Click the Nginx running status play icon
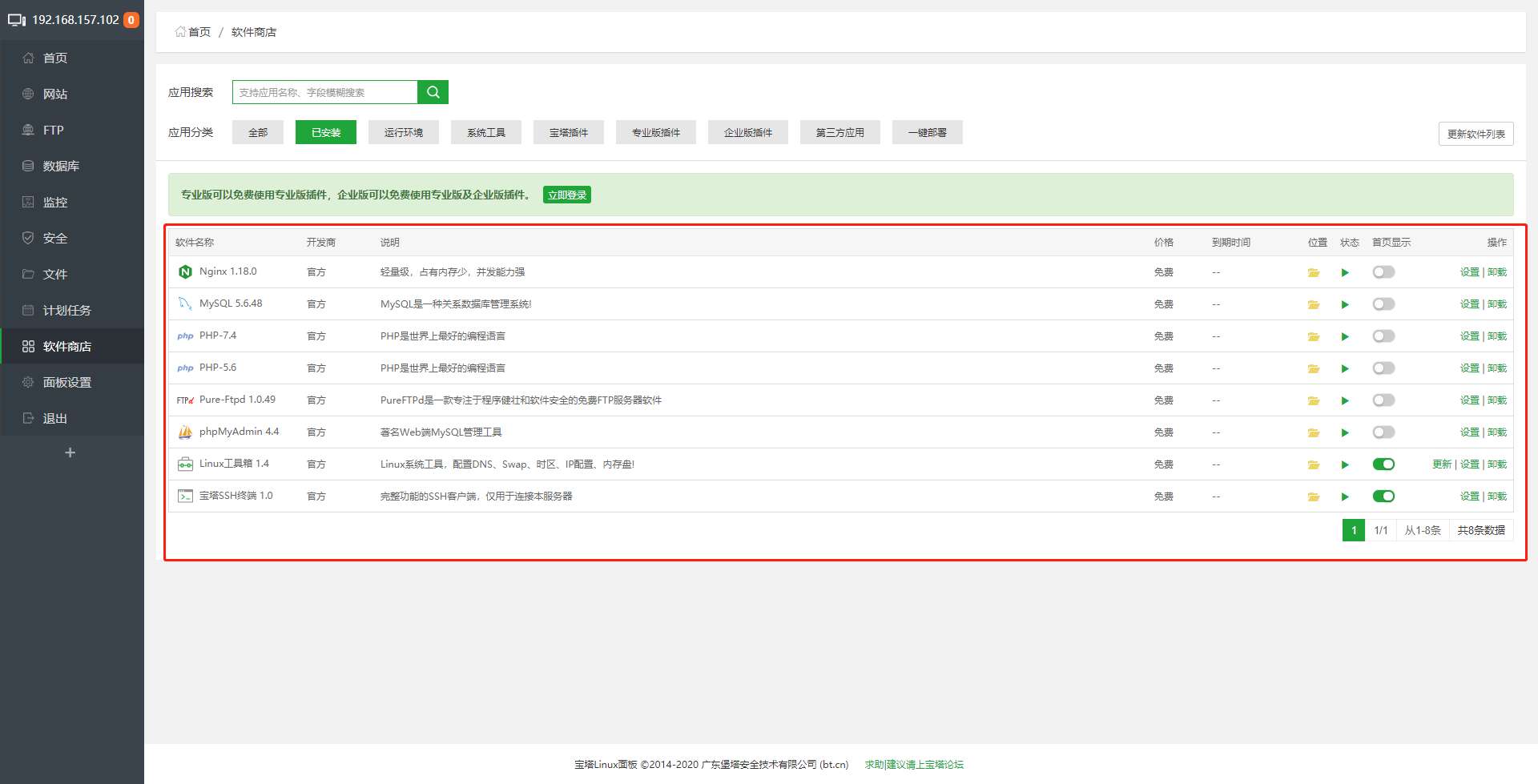Screen dimensions: 1538x784 pos(1345,272)
